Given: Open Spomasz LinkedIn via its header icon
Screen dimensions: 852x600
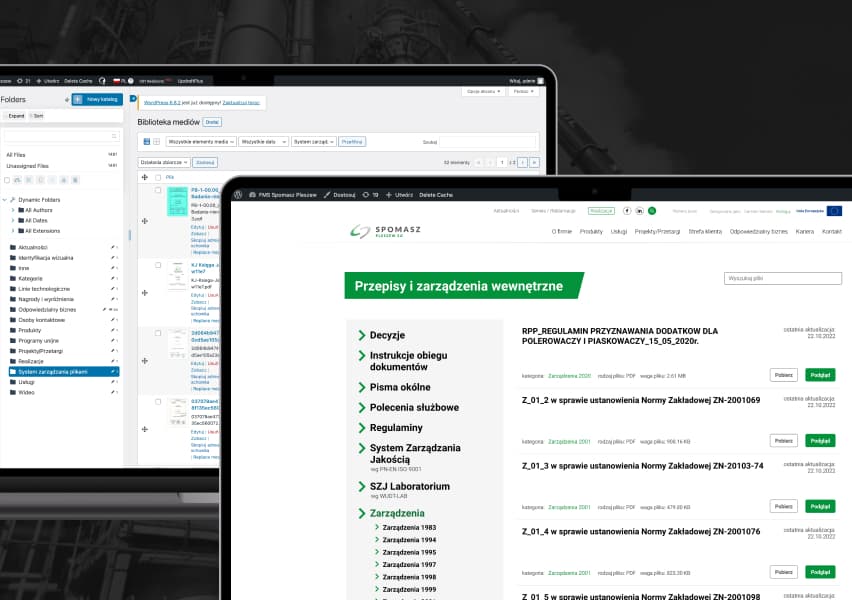Looking at the screenshot, I should pos(640,211).
